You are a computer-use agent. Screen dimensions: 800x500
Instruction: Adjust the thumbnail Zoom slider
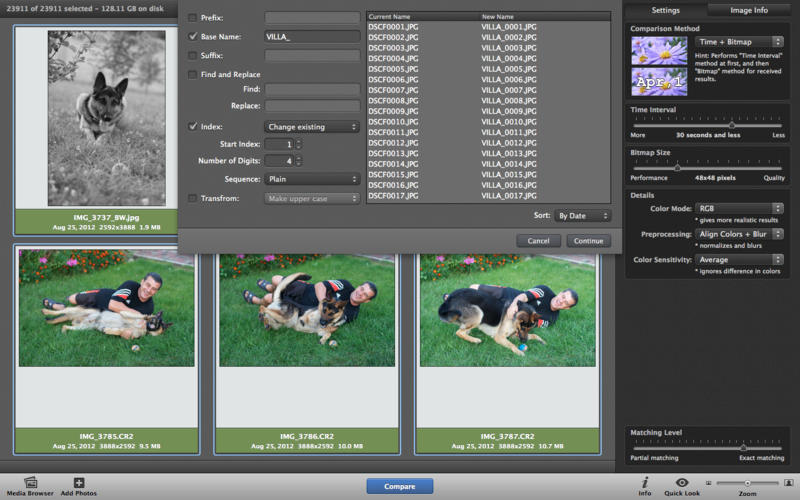pyautogui.click(x=747, y=483)
